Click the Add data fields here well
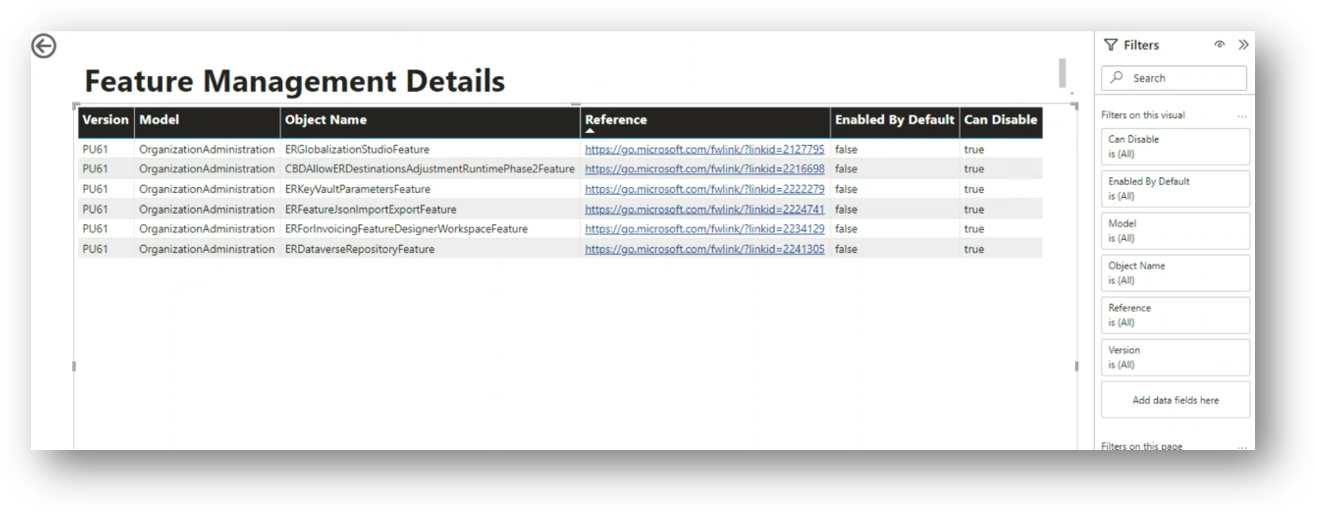 pyautogui.click(x=1175, y=400)
